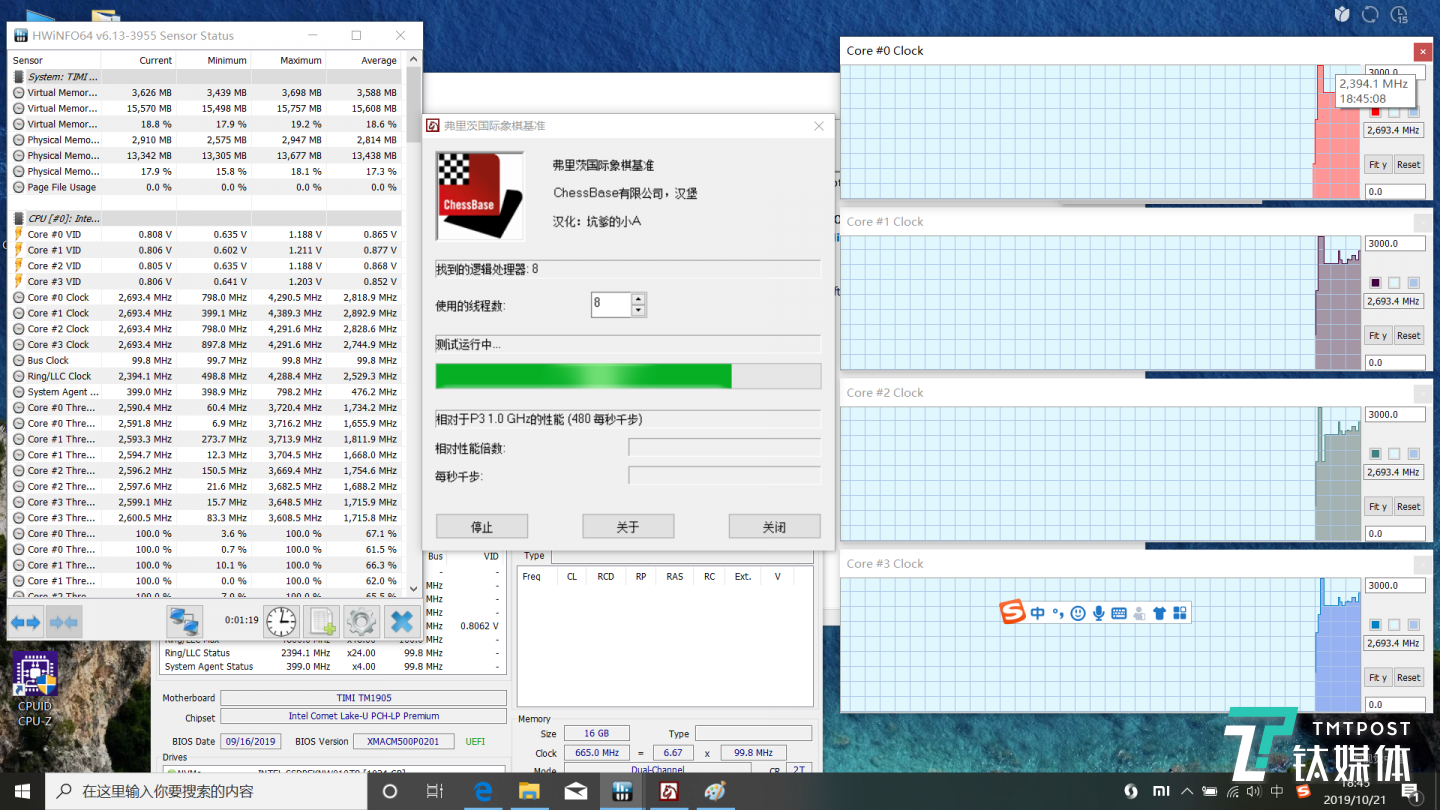Launch CPU-Z from the desktop icon
The width and height of the screenshot is (1440, 810).
tap(34, 672)
